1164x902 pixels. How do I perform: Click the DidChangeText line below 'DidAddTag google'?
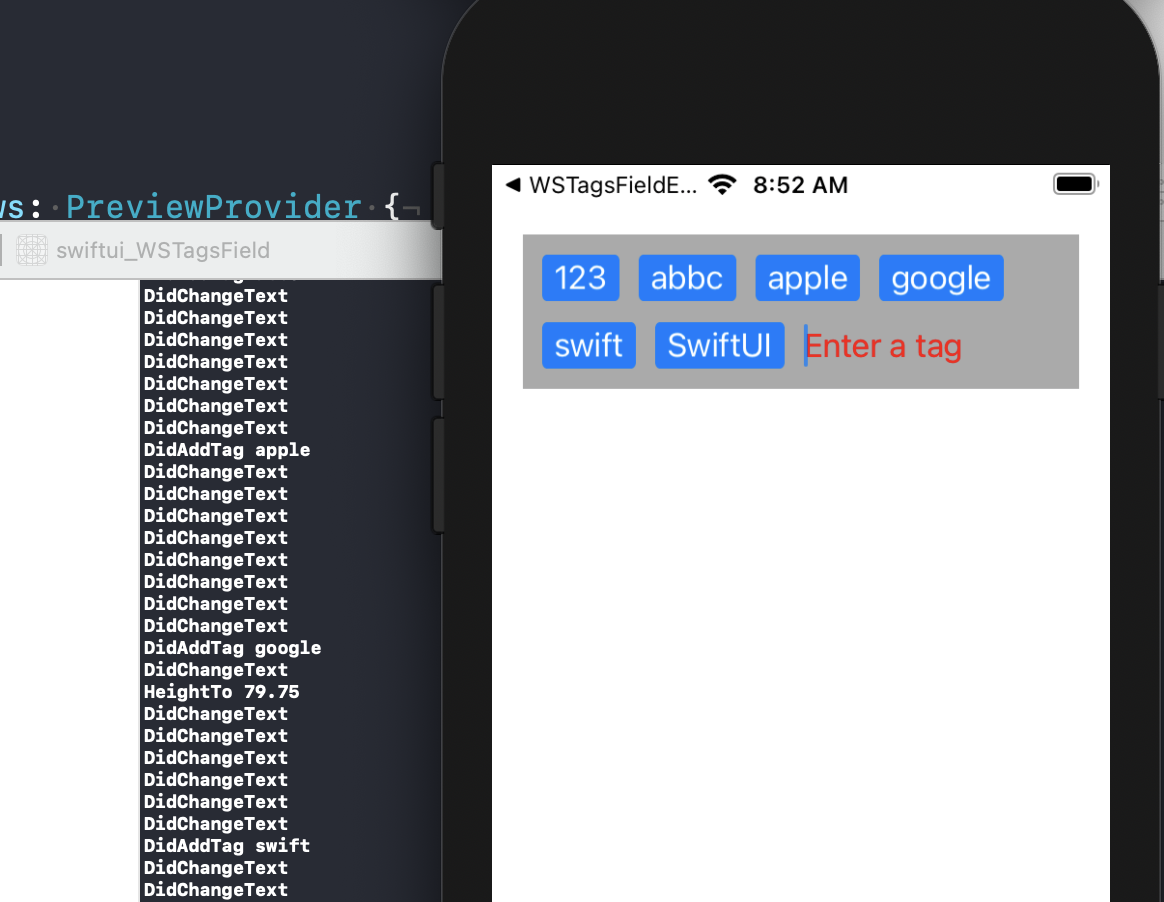point(216,670)
